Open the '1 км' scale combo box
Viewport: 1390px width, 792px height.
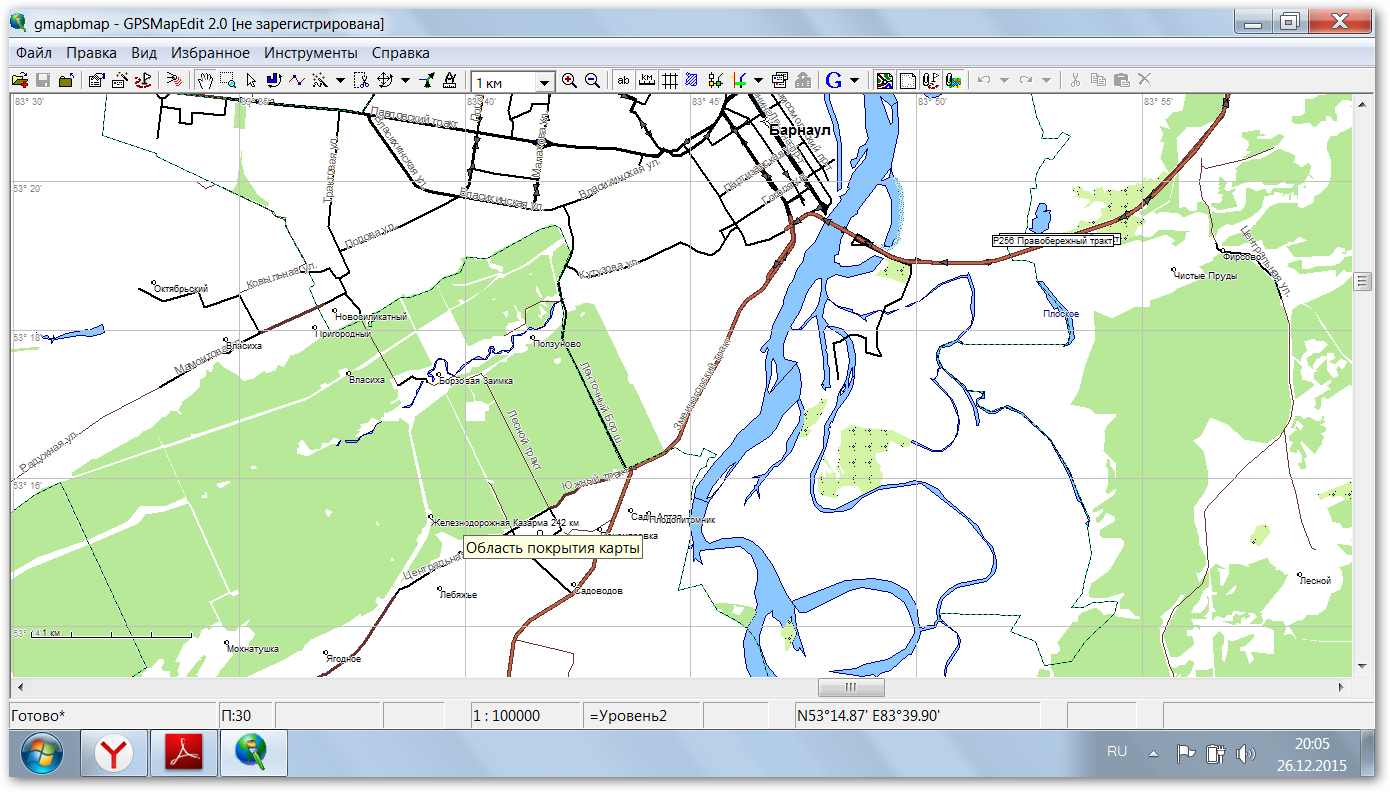pyautogui.click(x=512, y=82)
